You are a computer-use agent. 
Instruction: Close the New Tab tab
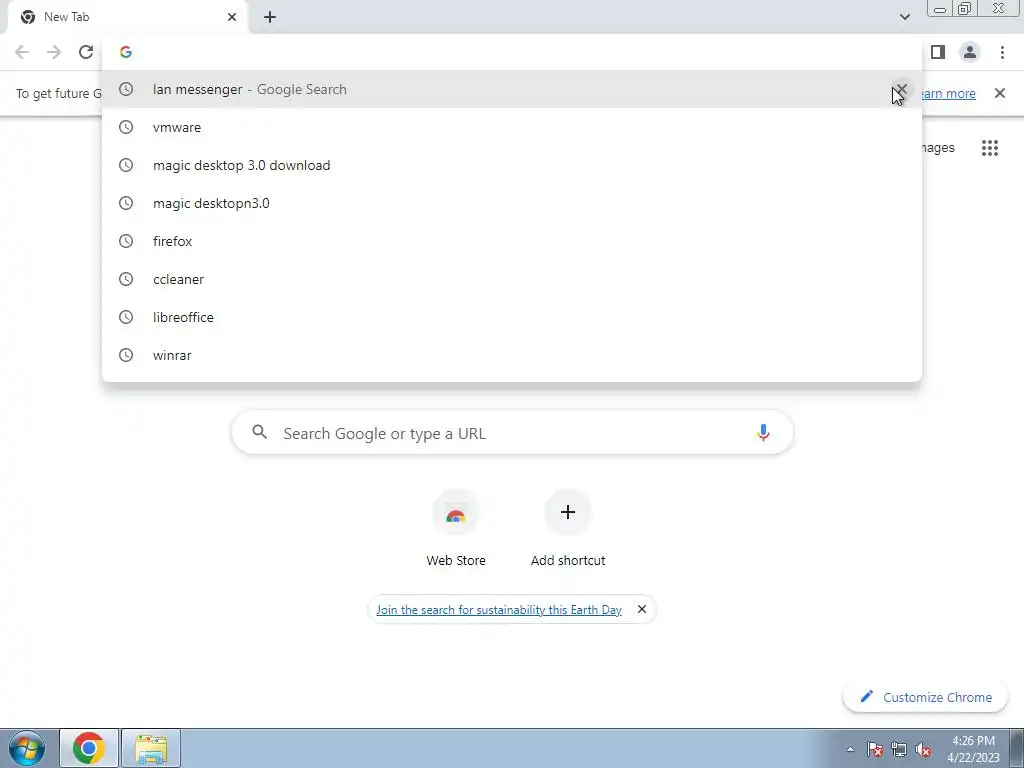point(232,17)
